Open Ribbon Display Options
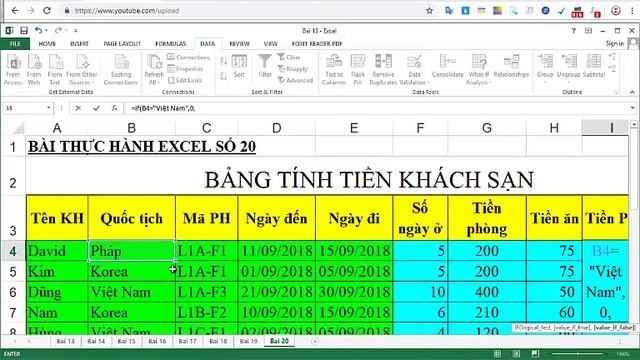This screenshot has width=640, height=360. (x=588, y=31)
